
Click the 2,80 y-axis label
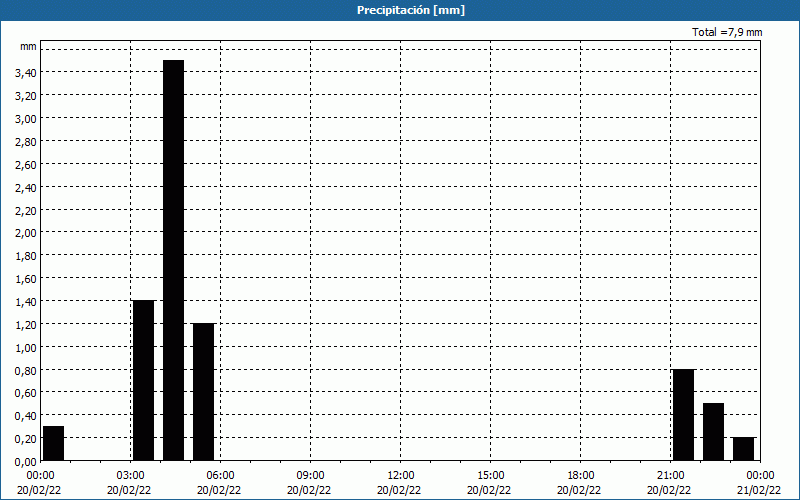click(26, 142)
